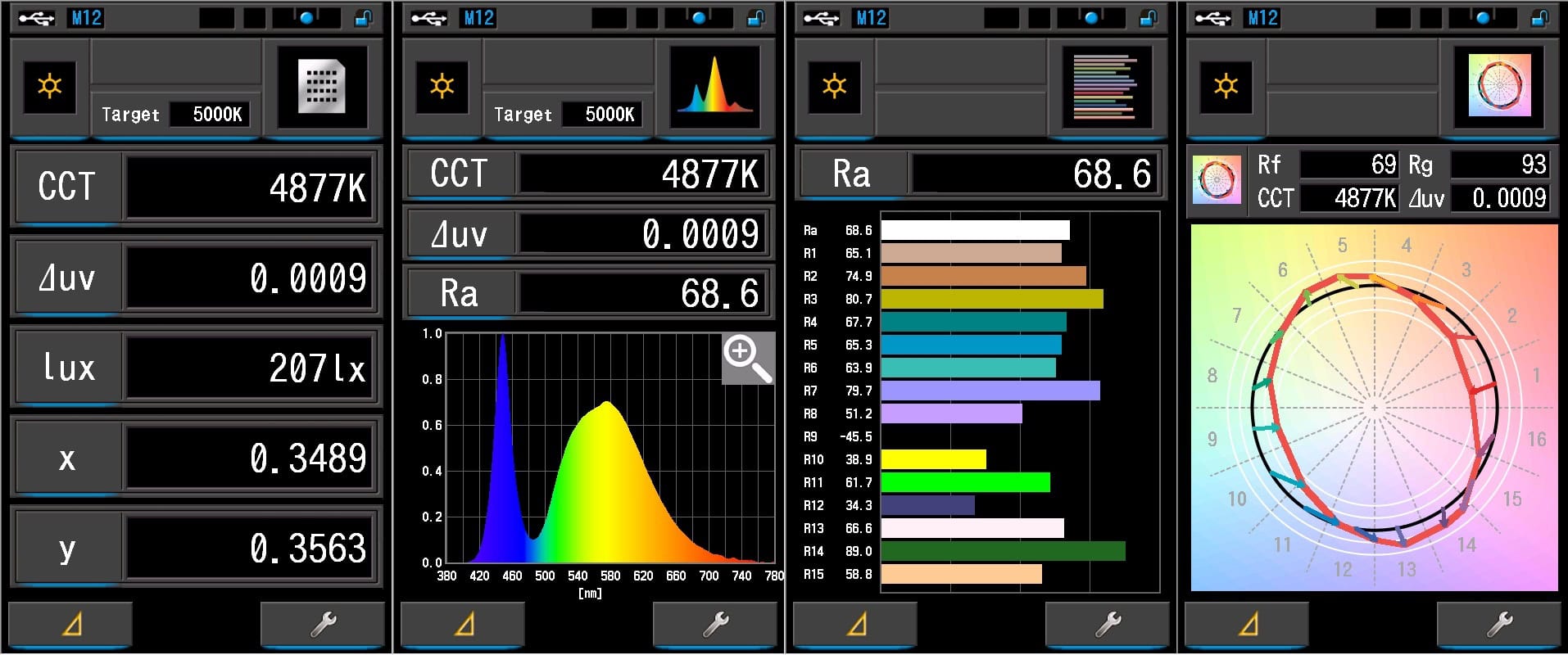This screenshot has width=1568, height=655.
Task: Click the R12 dark blue CRI bar
Action: [x=928, y=505]
